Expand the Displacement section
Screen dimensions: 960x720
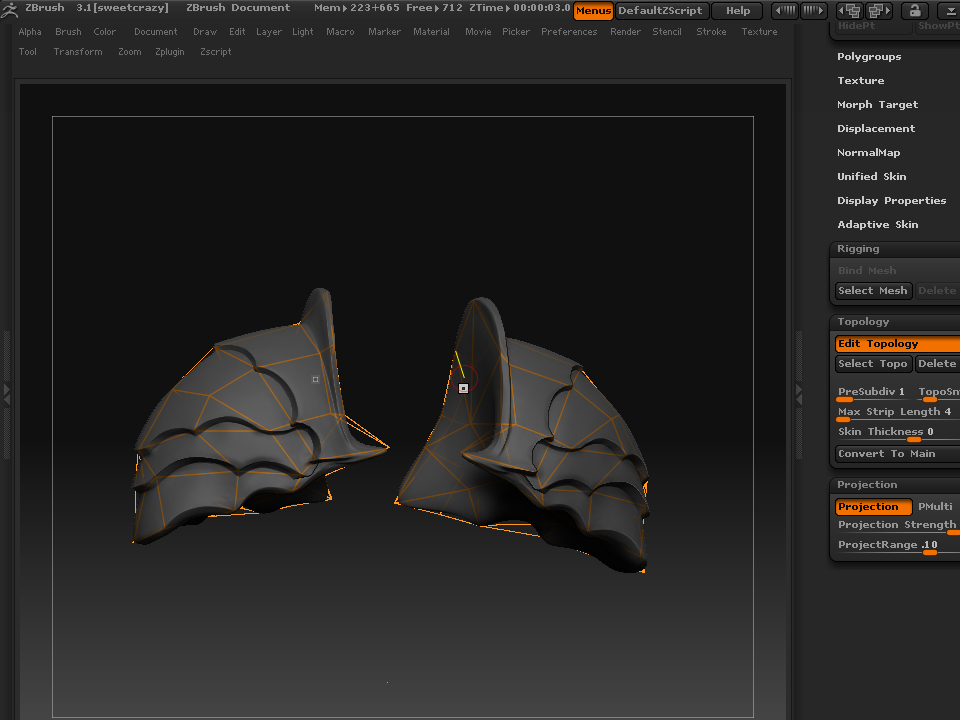[x=876, y=128]
